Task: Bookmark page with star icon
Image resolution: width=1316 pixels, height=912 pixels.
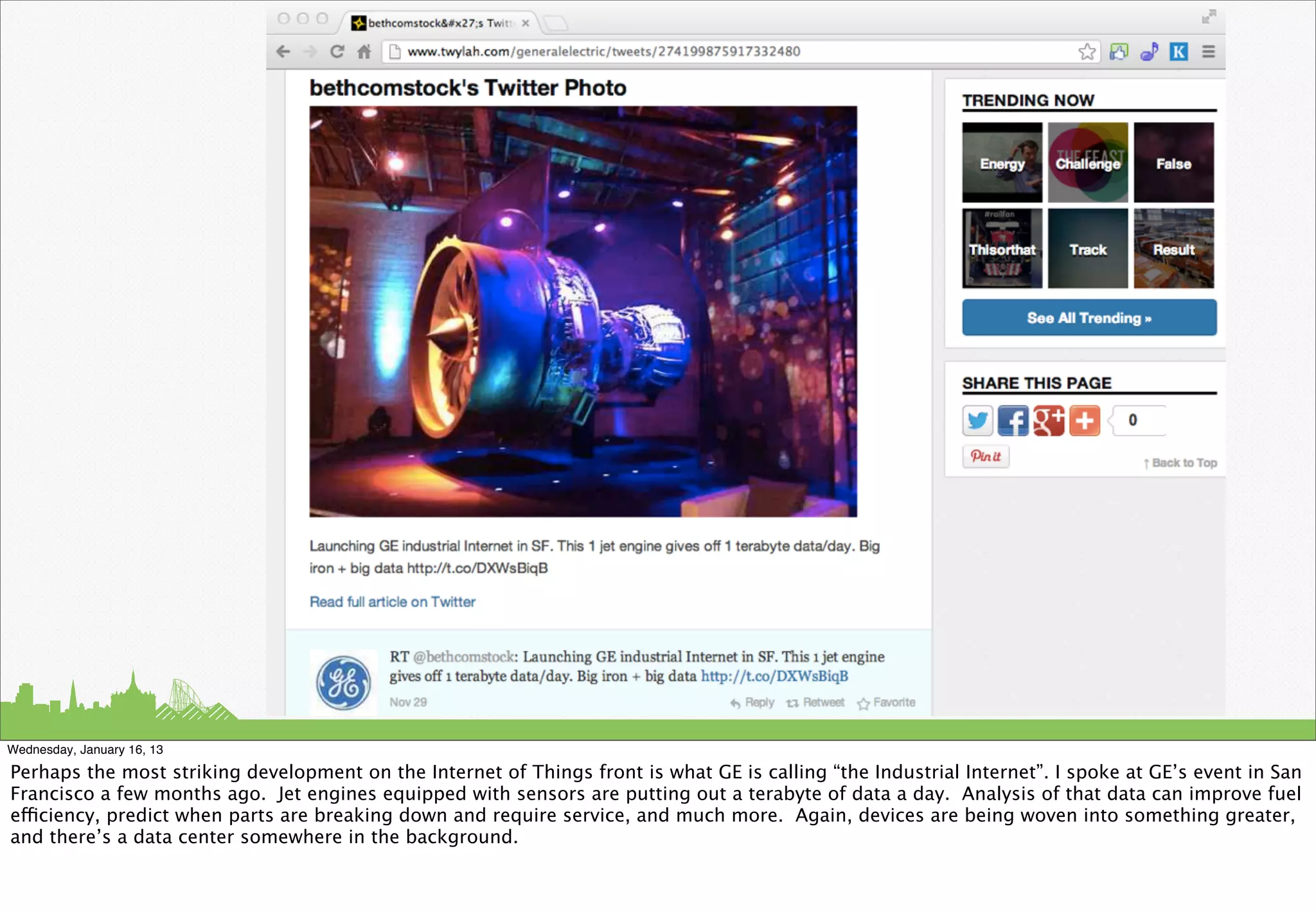Action: point(1087,51)
